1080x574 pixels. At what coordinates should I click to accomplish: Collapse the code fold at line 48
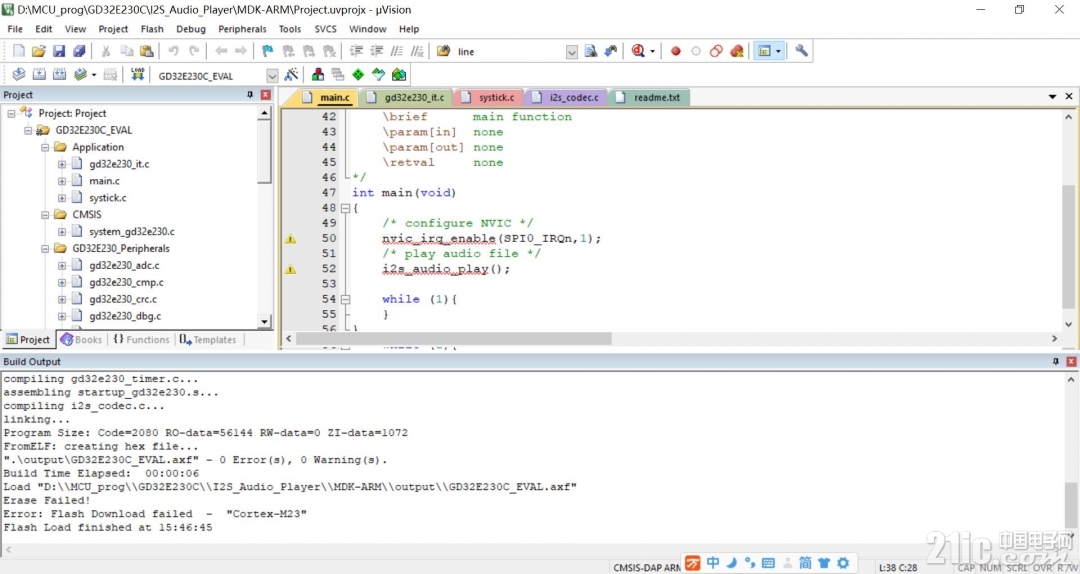[345, 208]
